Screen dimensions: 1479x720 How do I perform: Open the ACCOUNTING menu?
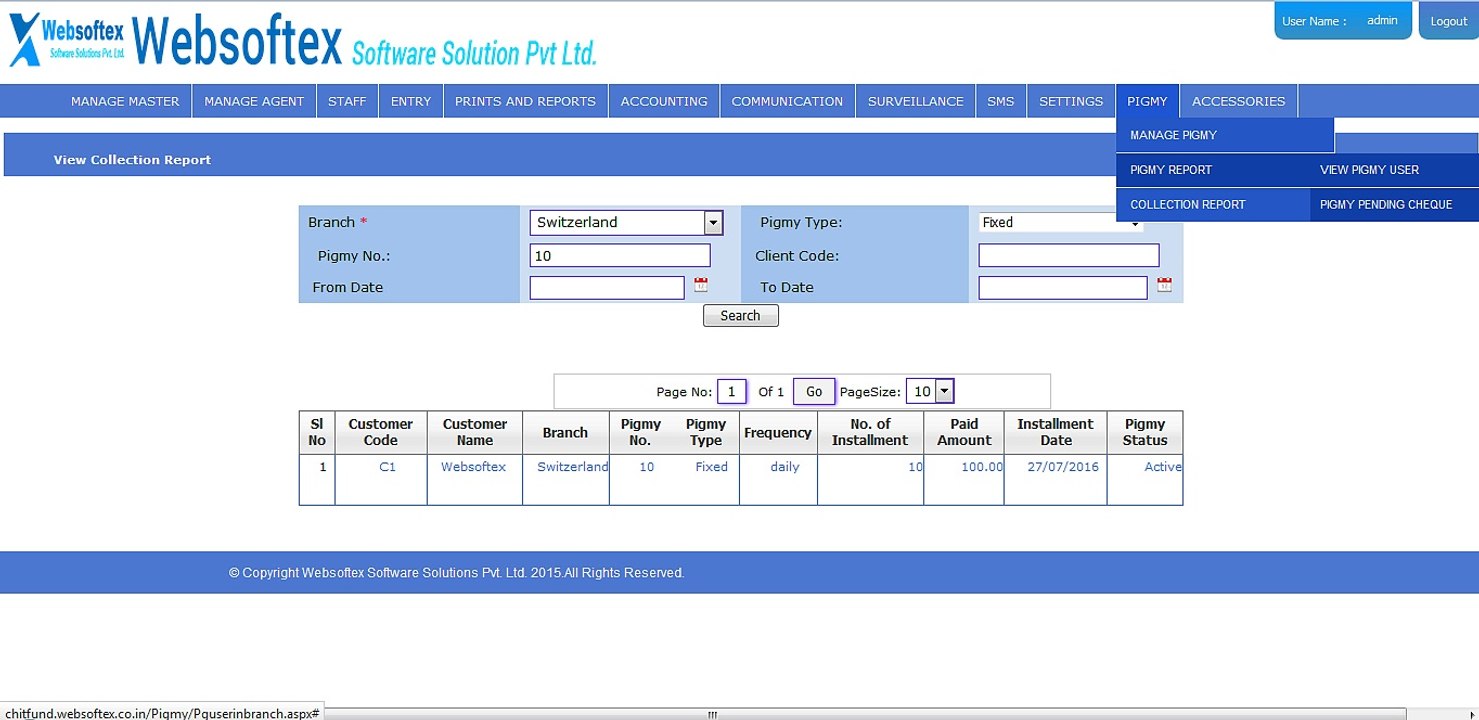coord(664,101)
